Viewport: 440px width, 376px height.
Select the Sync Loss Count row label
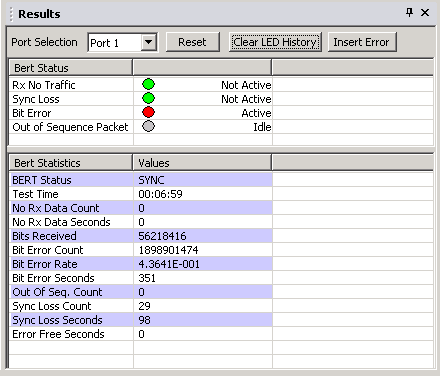(x=52, y=306)
